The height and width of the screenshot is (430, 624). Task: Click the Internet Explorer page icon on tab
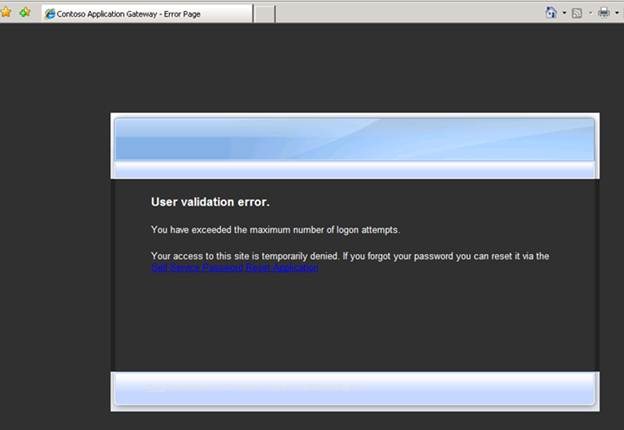(x=50, y=14)
